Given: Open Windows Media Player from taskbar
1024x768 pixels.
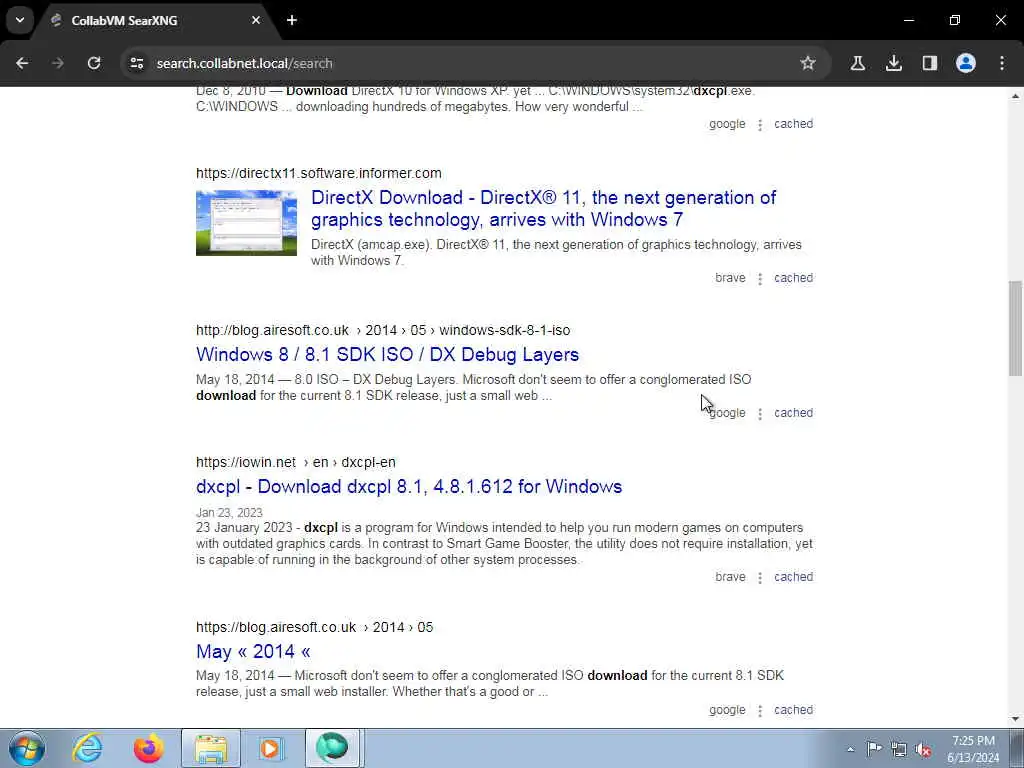Looking at the screenshot, I should point(270,748).
